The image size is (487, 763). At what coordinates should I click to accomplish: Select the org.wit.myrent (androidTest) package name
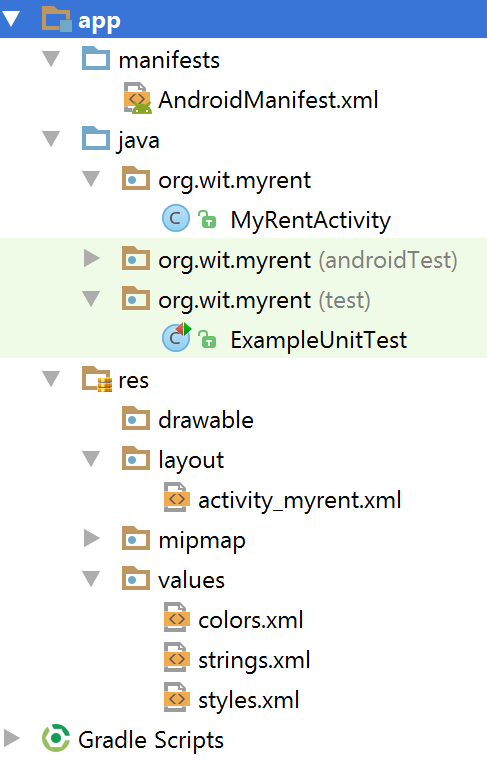click(308, 261)
